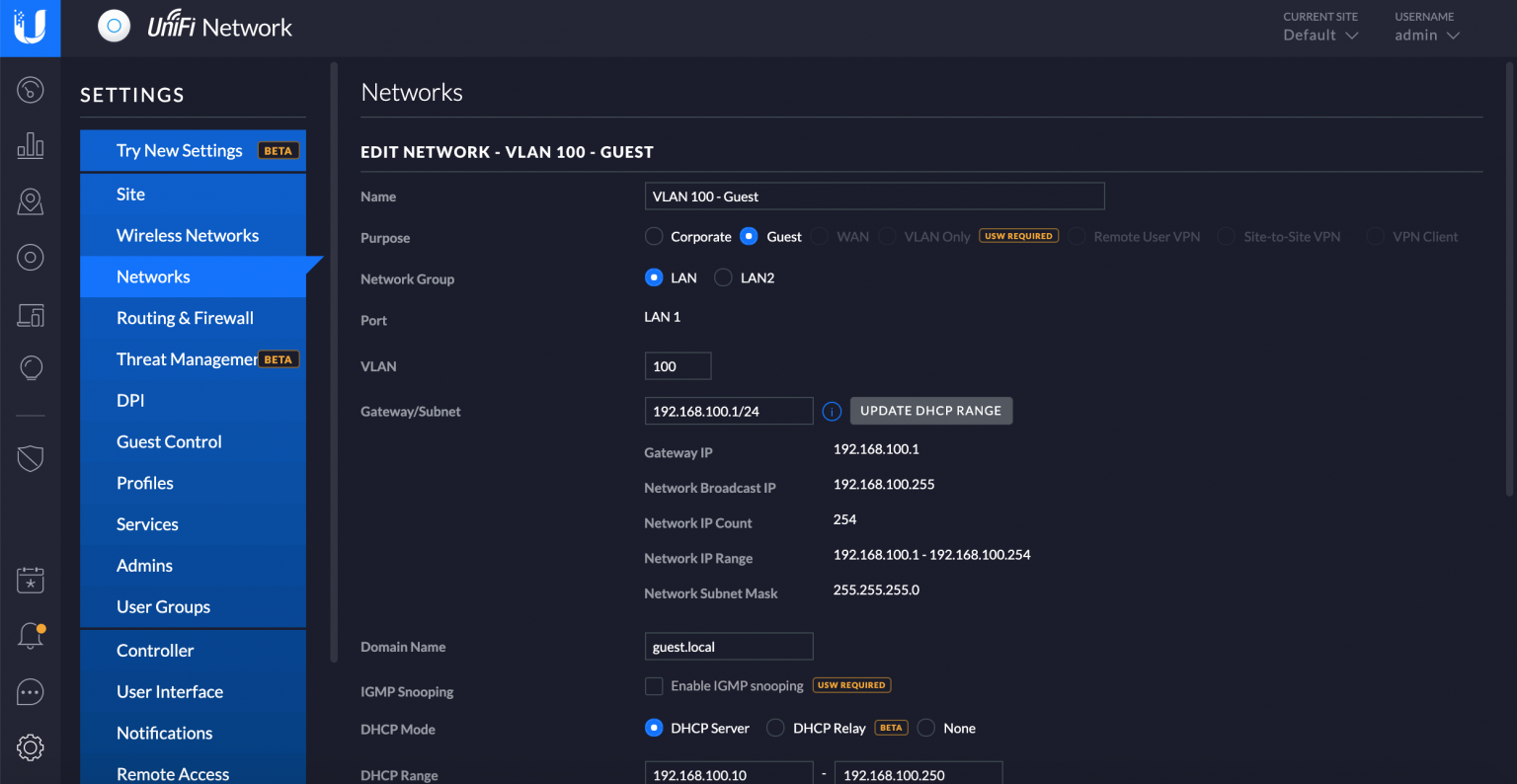Image resolution: width=1517 pixels, height=784 pixels.
Task: Open the Guest Control settings page
Action: tap(169, 441)
